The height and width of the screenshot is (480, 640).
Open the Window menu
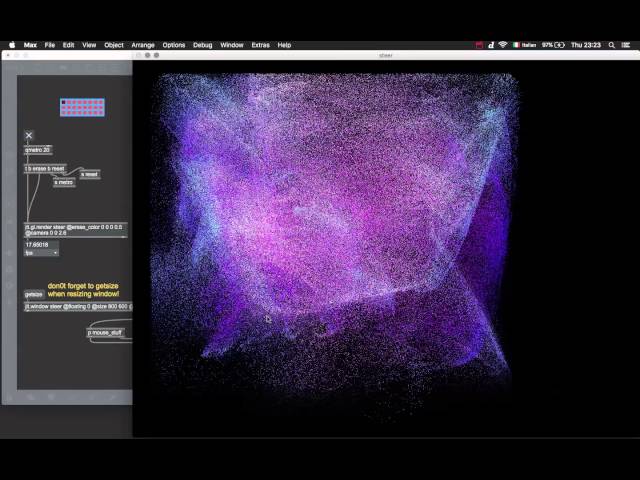[x=232, y=45]
